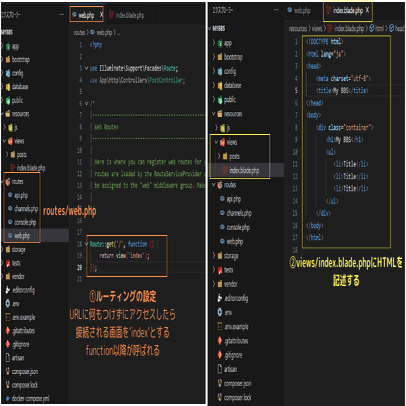
Task: Collapse the routes folder in right window
Action: pos(214,185)
